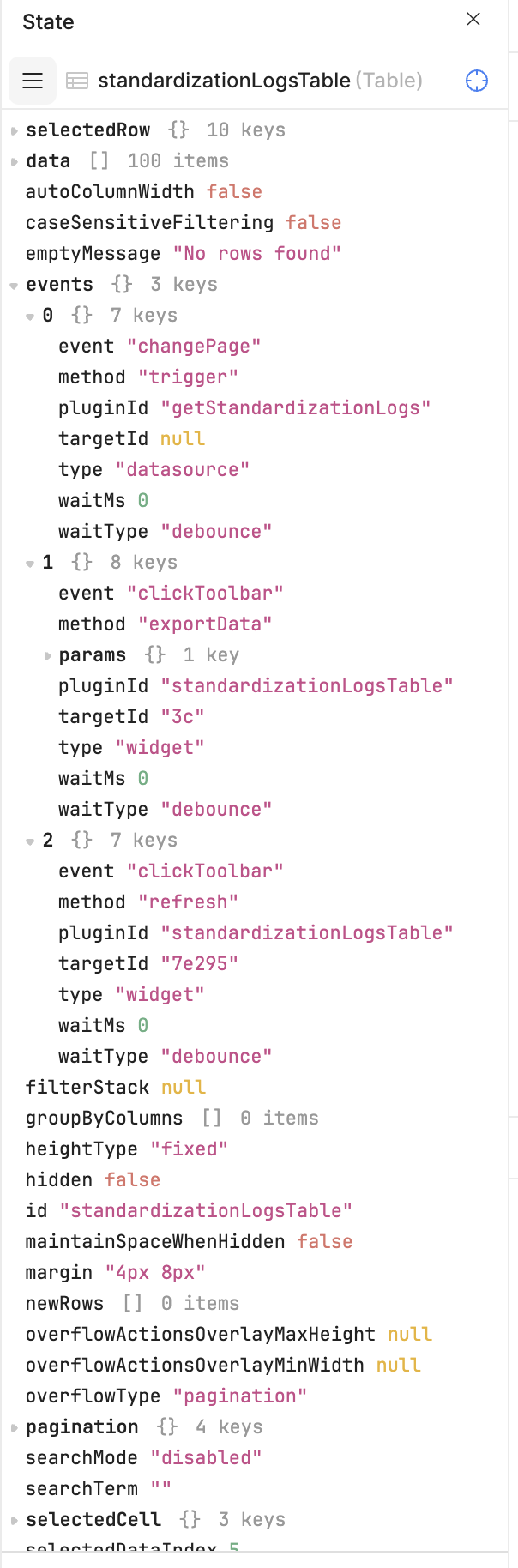Expand the pagination object

15,1427
